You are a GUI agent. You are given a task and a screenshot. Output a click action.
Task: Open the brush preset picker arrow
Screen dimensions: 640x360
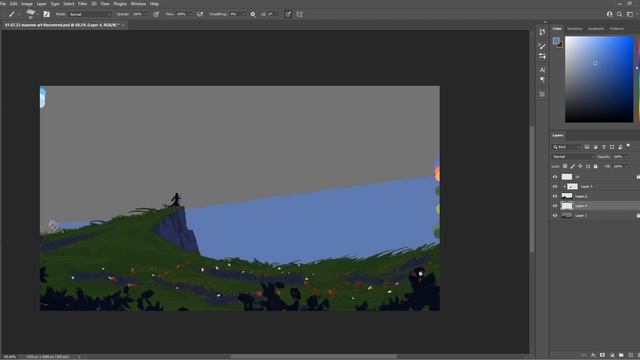[37, 14]
